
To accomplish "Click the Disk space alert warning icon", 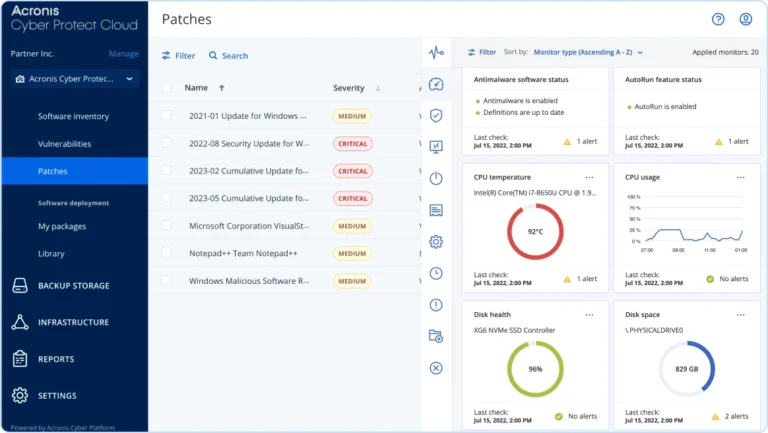I will tap(715, 416).
